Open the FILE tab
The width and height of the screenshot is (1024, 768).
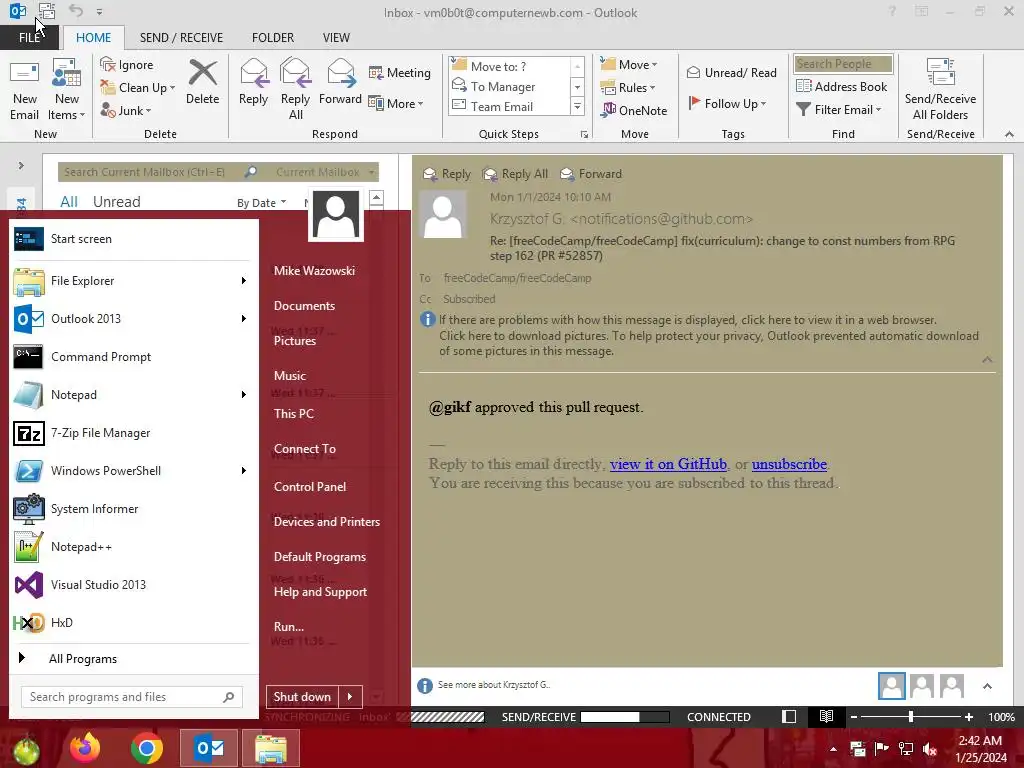(x=29, y=37)
